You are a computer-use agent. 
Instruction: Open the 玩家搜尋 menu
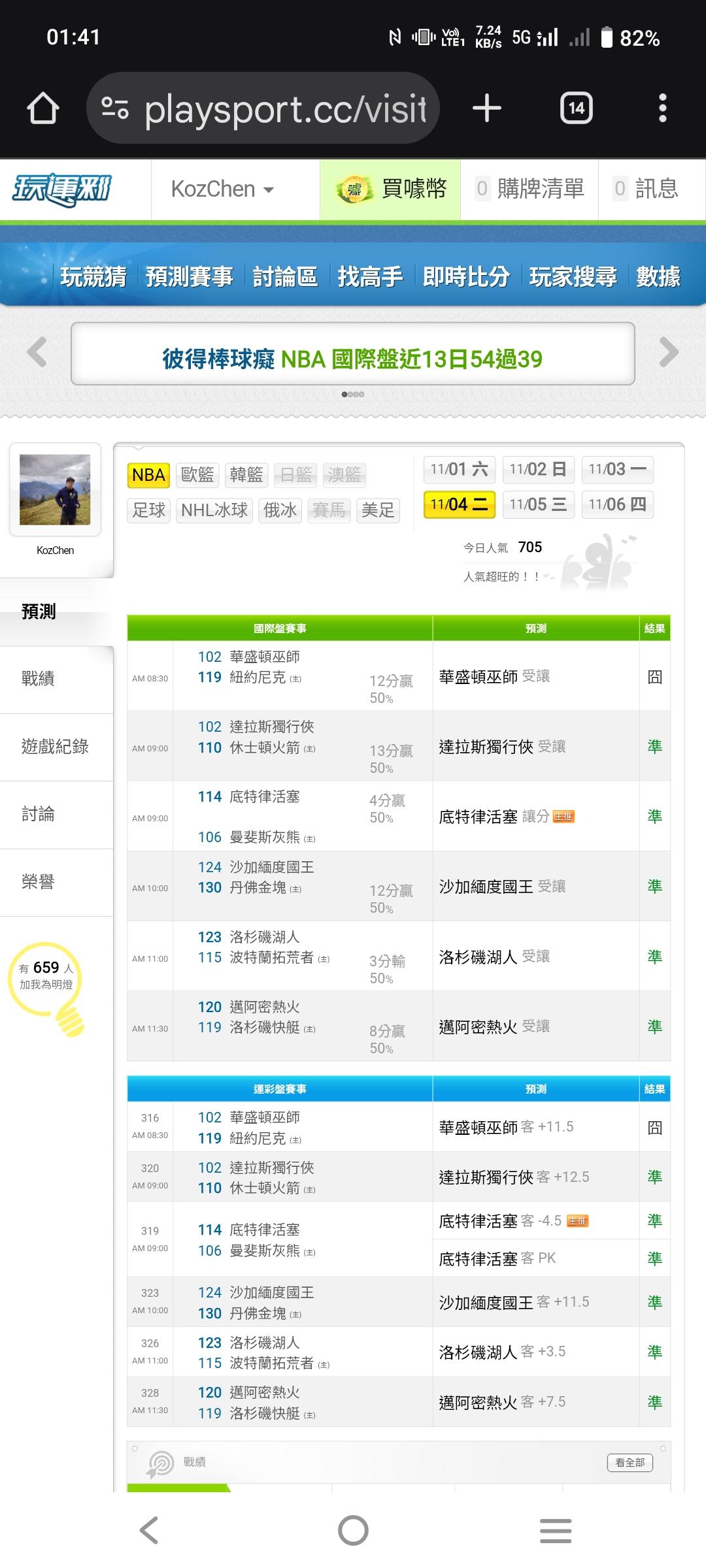point(573,277)
